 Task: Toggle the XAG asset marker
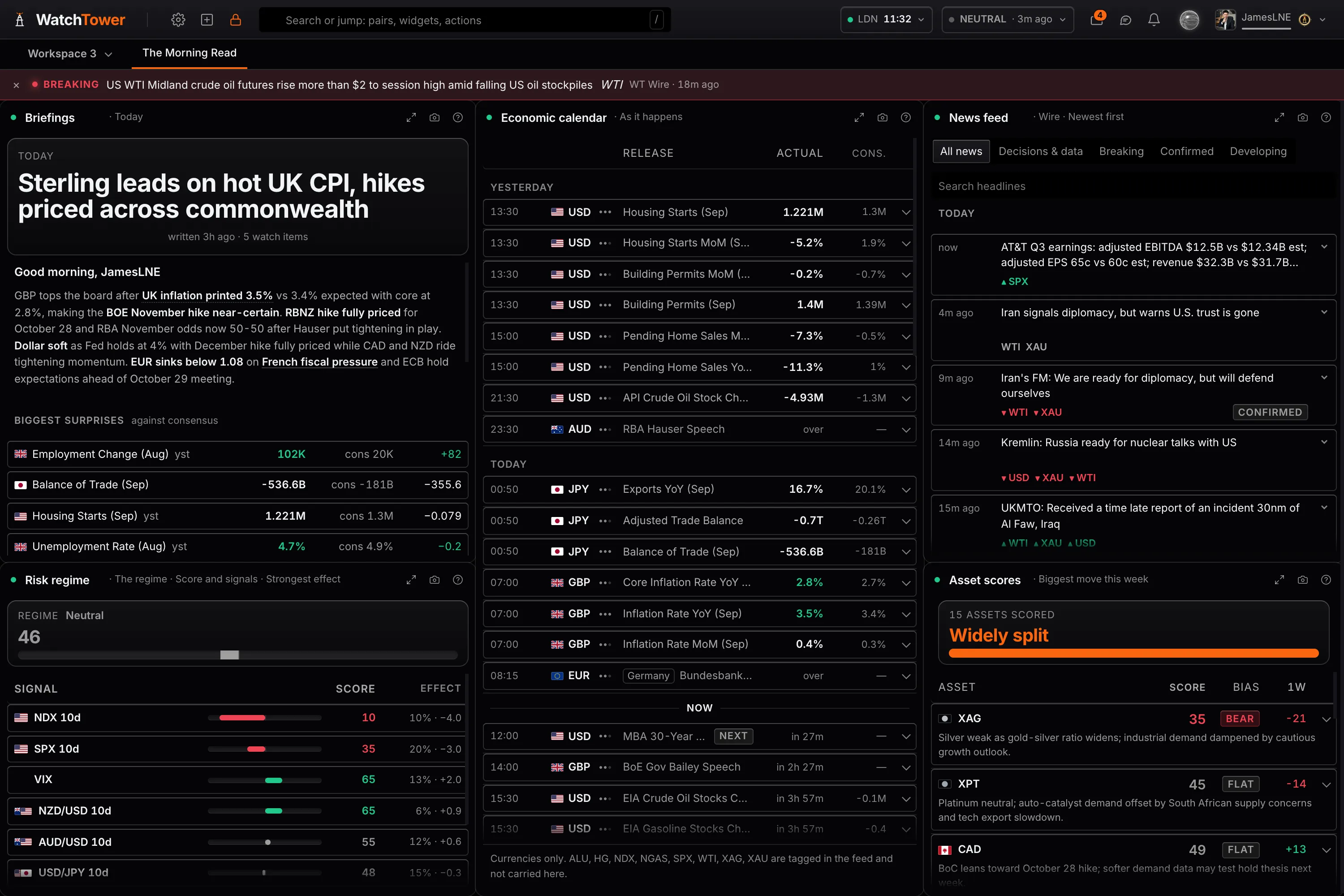944,719
